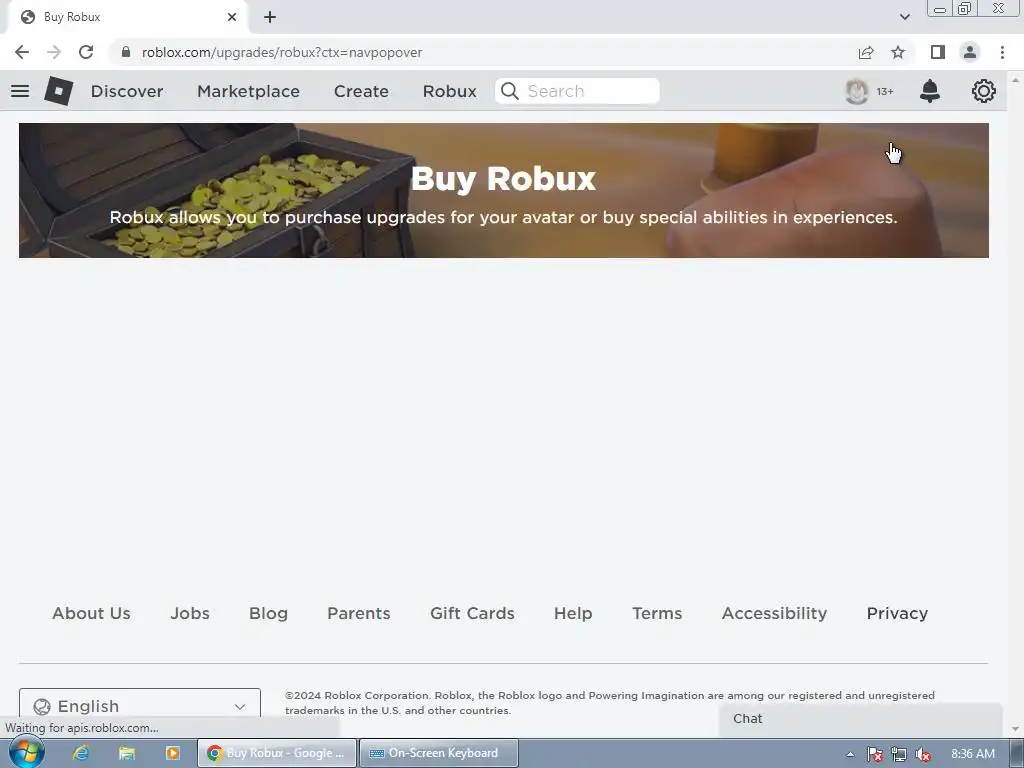The height and width of the screenshot is (768, 1024).
Task: Go to the Discover tab
Action: click(127, 91)
